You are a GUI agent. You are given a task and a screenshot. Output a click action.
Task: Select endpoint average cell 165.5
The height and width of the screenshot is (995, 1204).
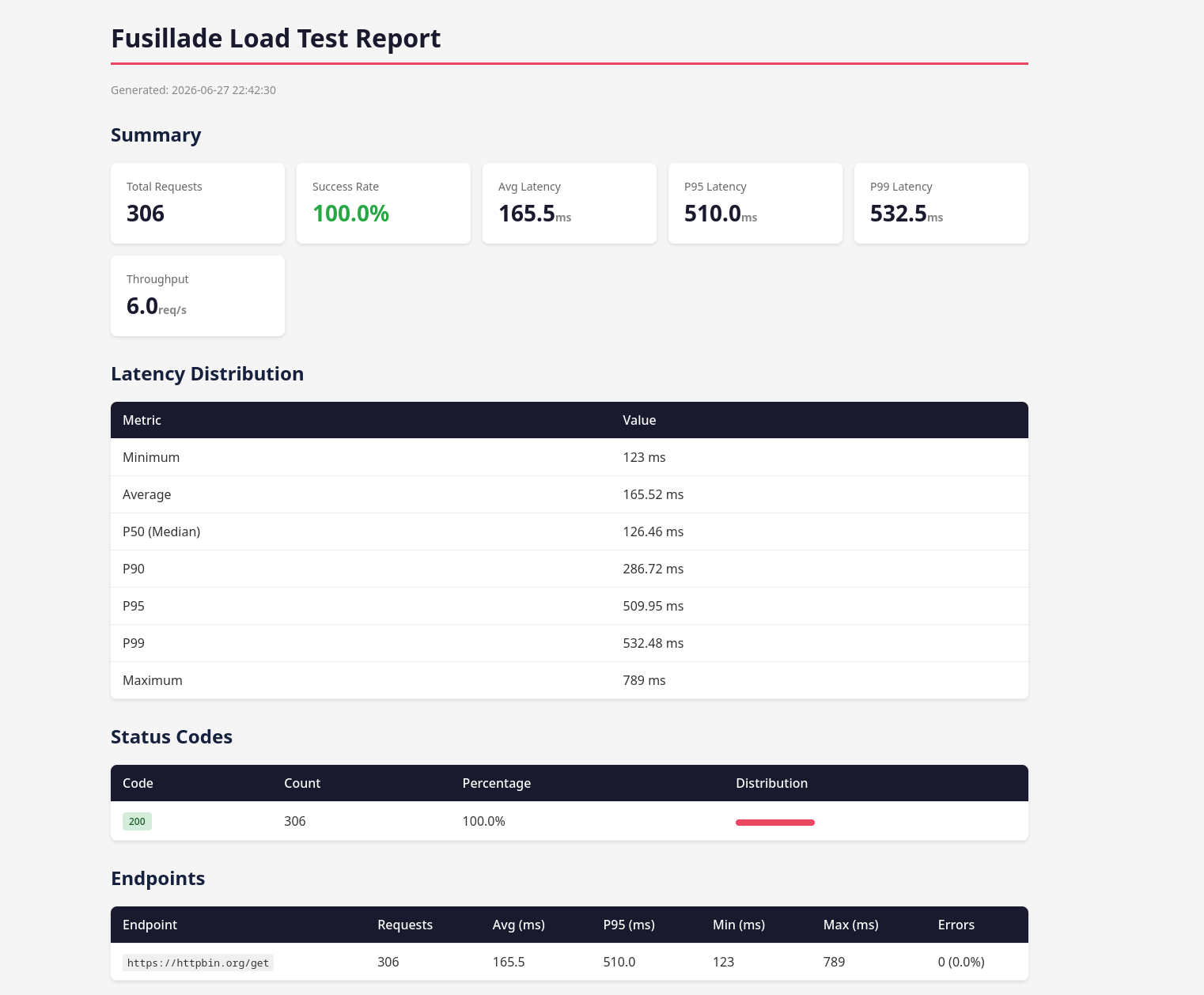click(x=509, y=962)
